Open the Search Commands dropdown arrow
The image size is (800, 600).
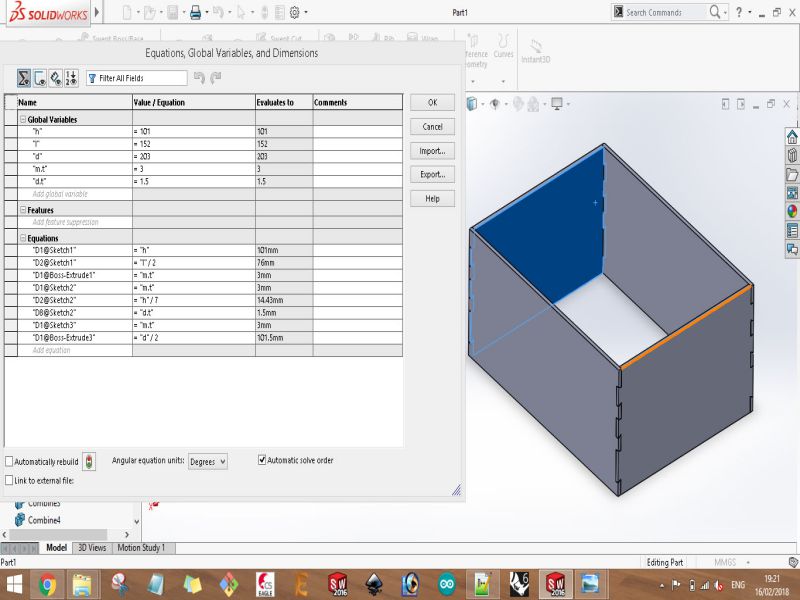(x=725, y=13)
